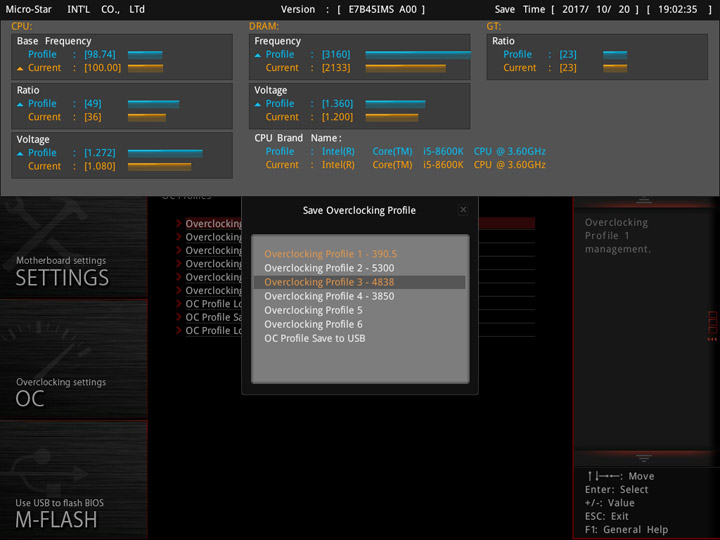Select the OC Profile Sa row behind dialog
The image size is (720, 540).
[214, 317]
